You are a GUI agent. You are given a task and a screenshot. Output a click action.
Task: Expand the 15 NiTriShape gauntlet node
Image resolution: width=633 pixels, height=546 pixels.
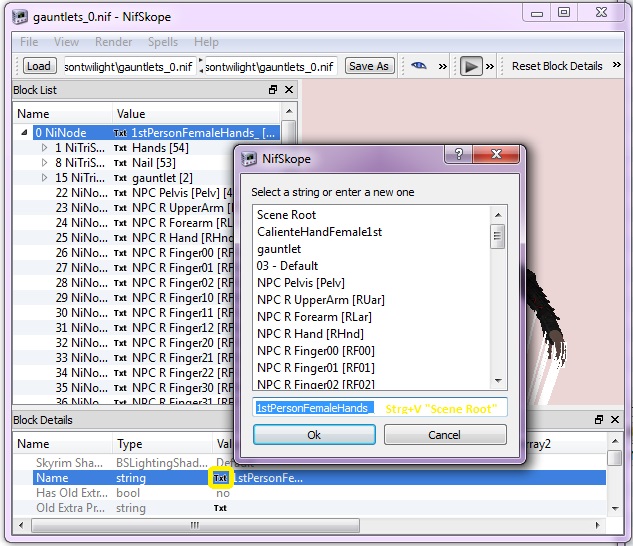click(44, 178)
